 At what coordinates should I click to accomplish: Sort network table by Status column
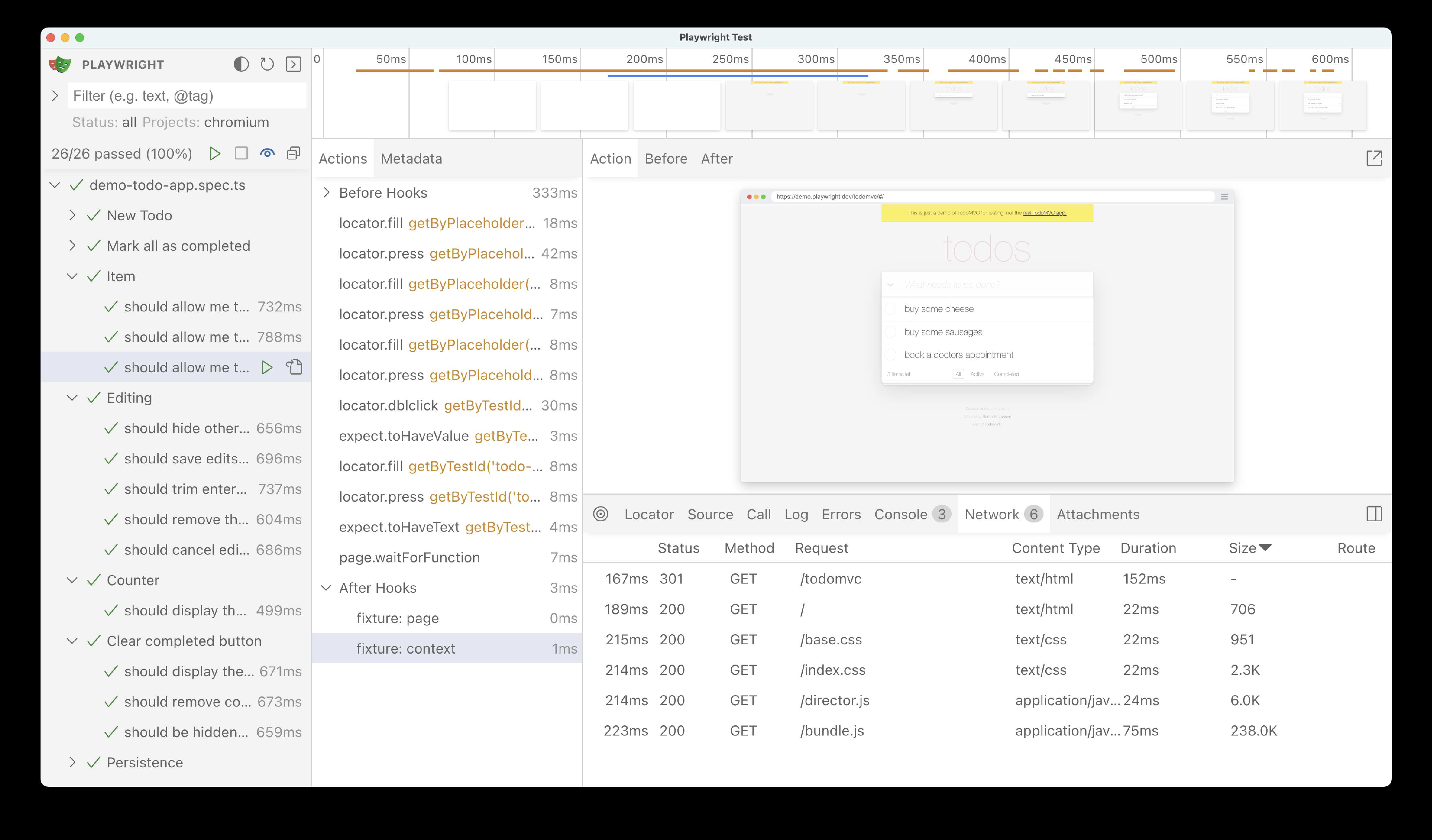(x=679, y=548)
